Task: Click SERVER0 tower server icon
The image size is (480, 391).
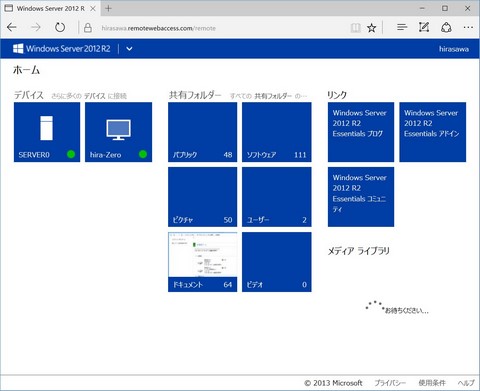Action: click(47, 128)
